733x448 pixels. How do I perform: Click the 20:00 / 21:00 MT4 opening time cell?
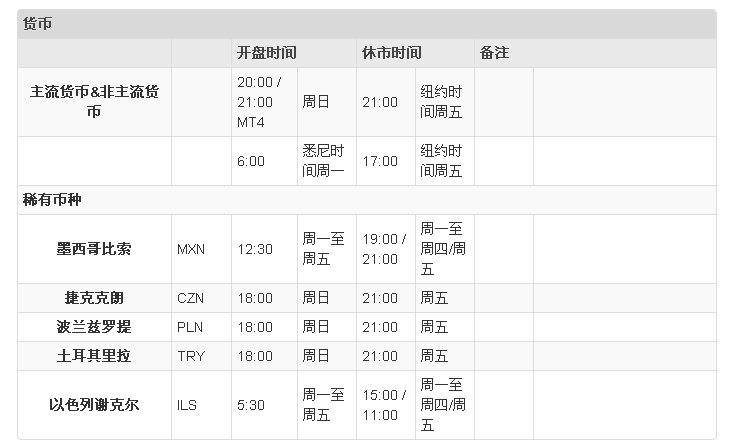[259, 102]
